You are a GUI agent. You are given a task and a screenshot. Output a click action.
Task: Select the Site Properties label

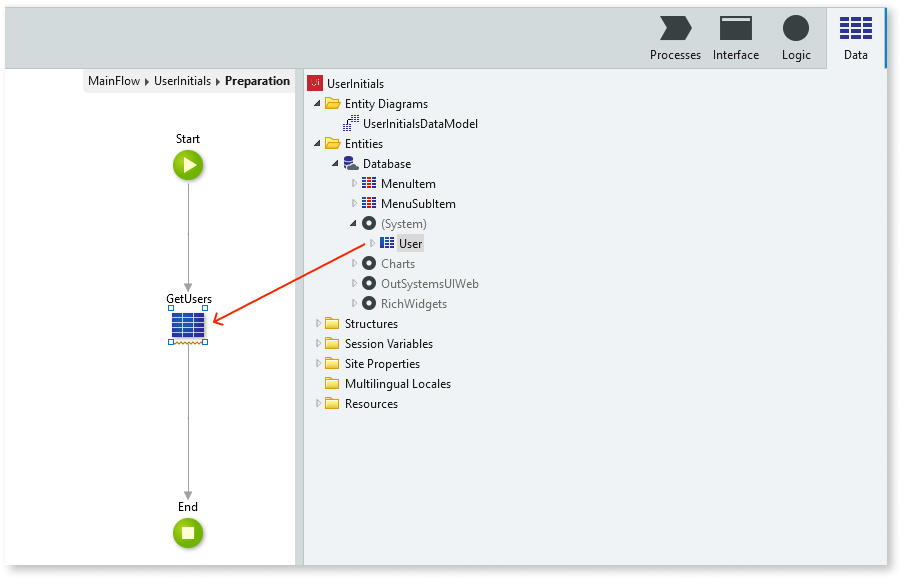click(x=383, y=364)
